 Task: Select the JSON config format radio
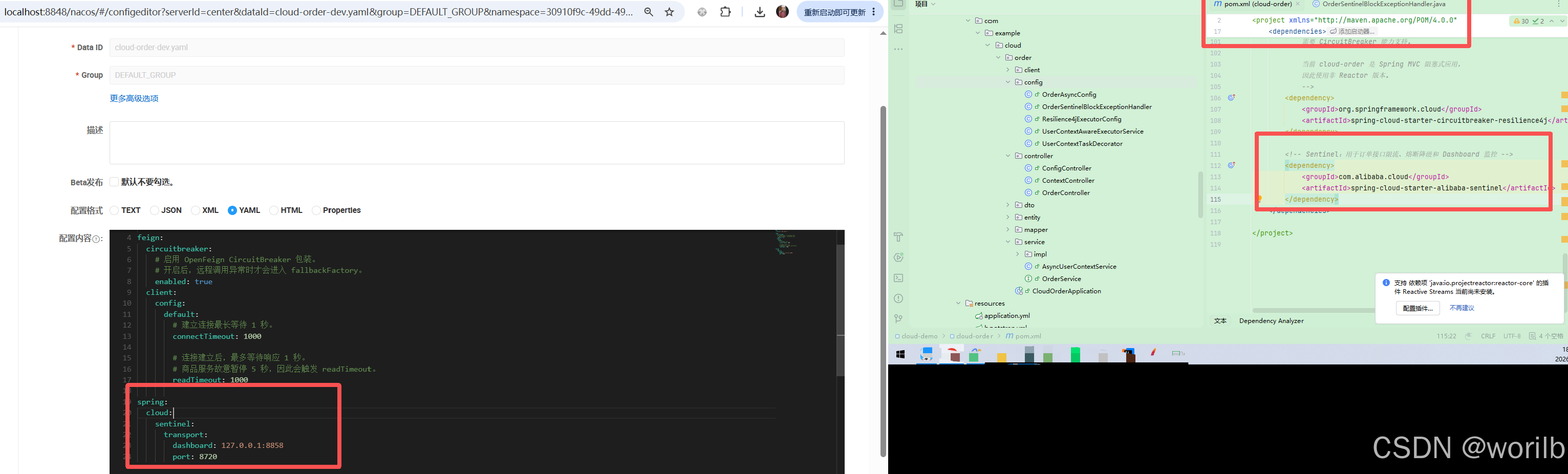tap(154, 210)
